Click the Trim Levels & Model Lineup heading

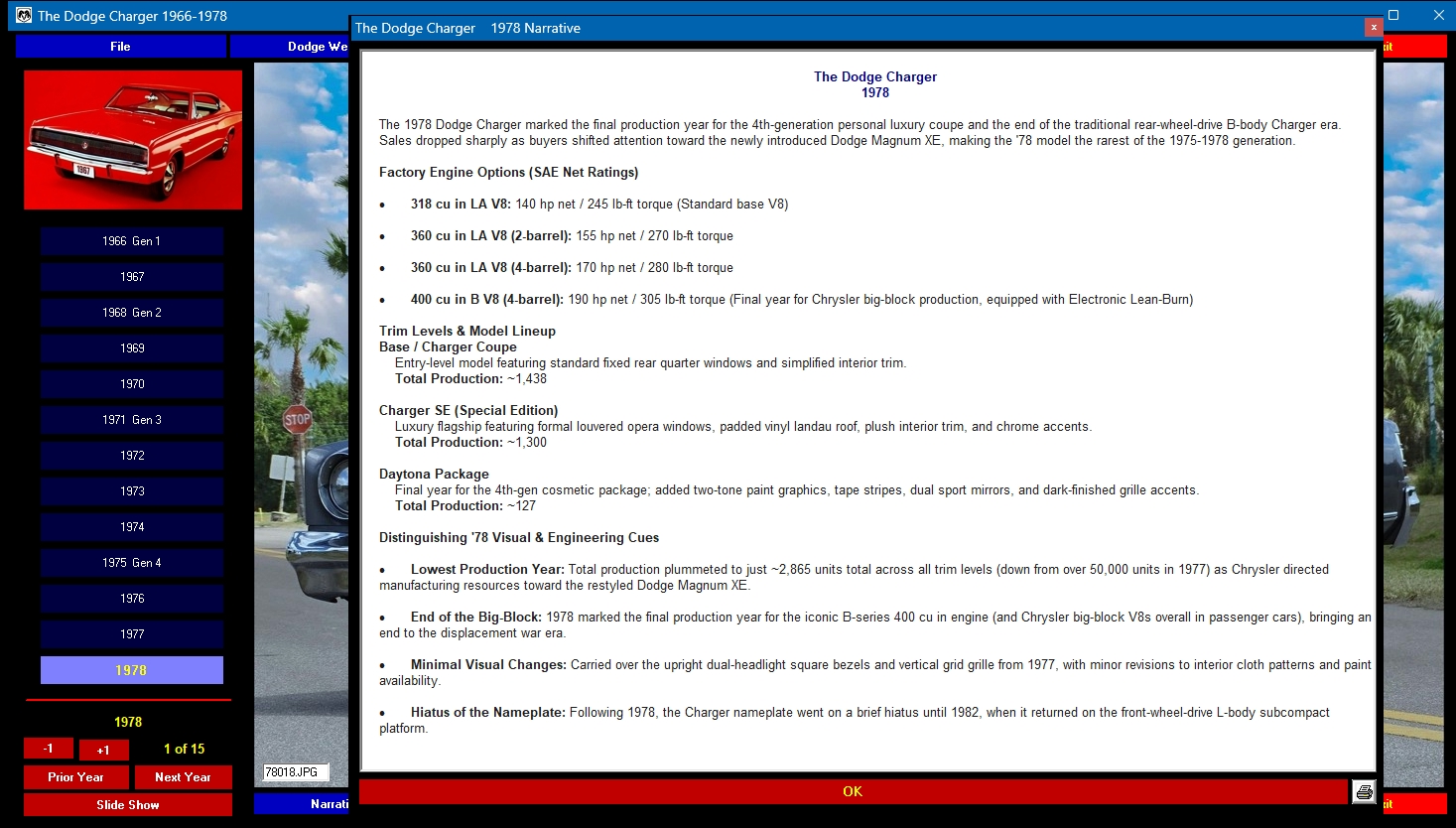pyautogui.click(x=467, y=331)
